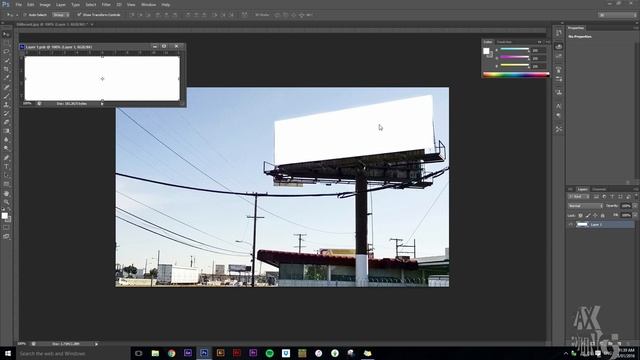Toggle the type layer filter icon

point(612,197)
